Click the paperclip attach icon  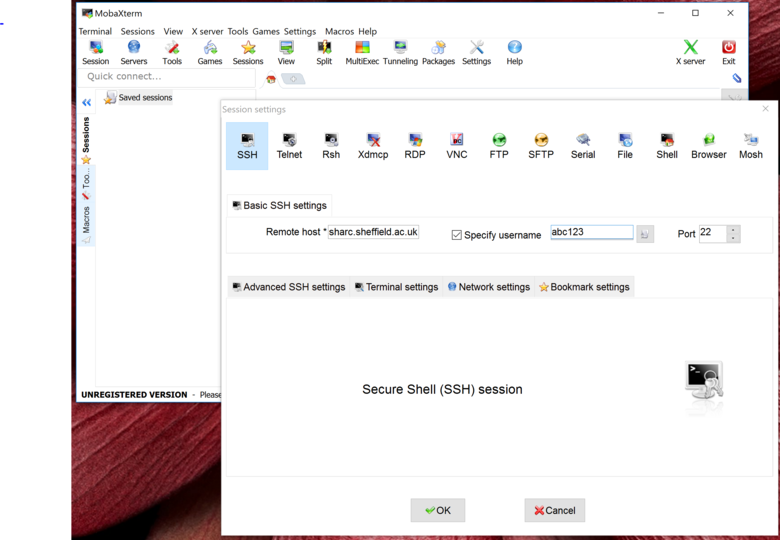pos(737,78)
